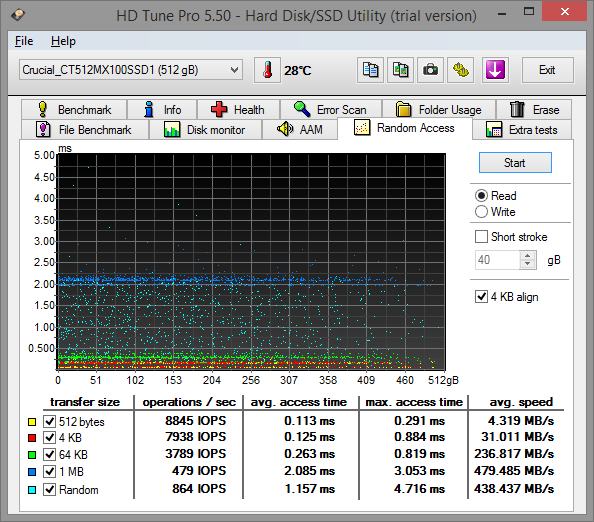Screen dimensions: 594x522
Task: Uncheck the 512 bytes transfer size checkbox
Action: [50, 421]
